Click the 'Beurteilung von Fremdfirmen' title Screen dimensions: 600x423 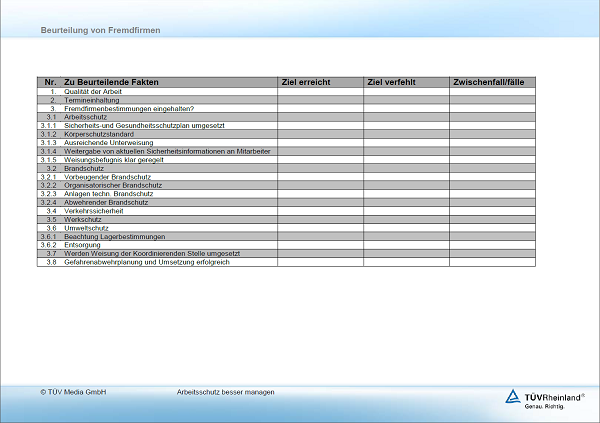coord(100,31)
